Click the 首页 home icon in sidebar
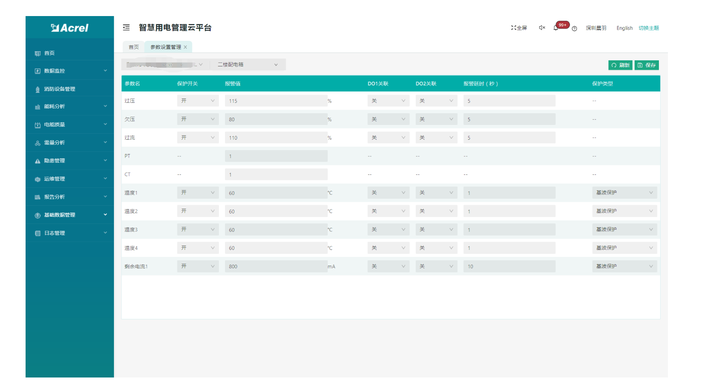Screen dimensions: 720x384 pos(38,53)
